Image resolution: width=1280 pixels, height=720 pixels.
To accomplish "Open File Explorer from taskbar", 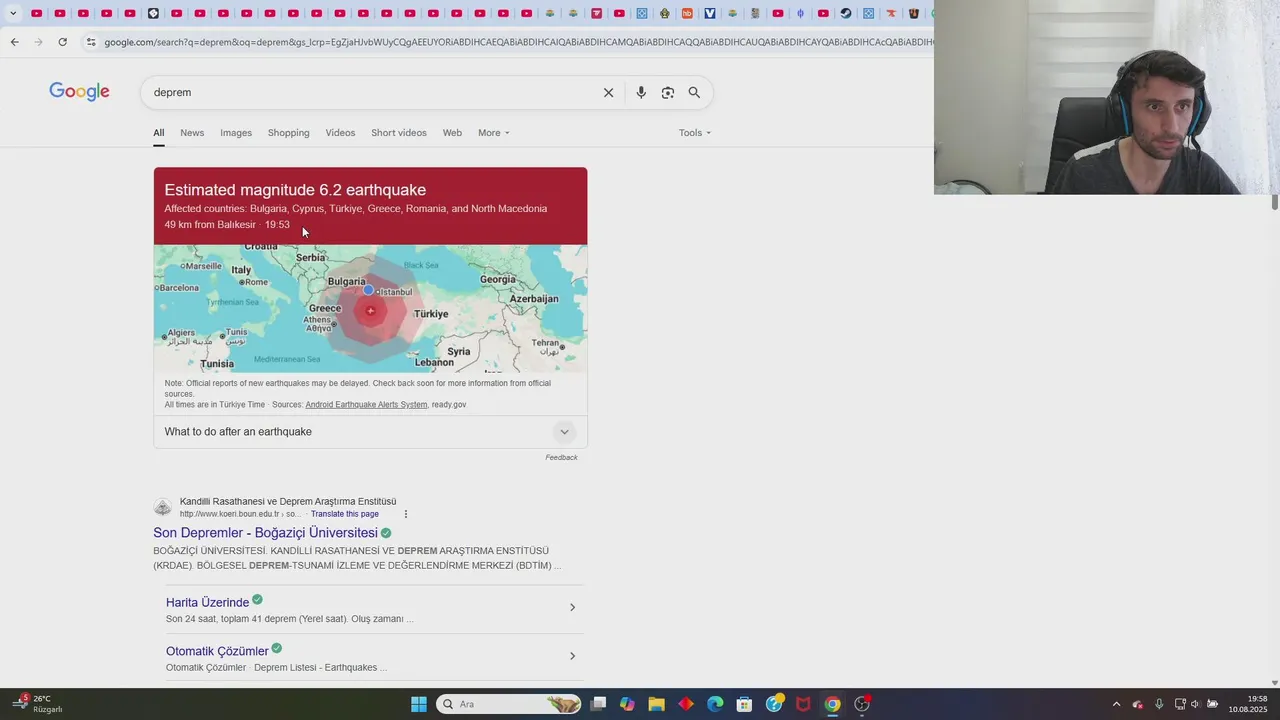I will point(657,704).
